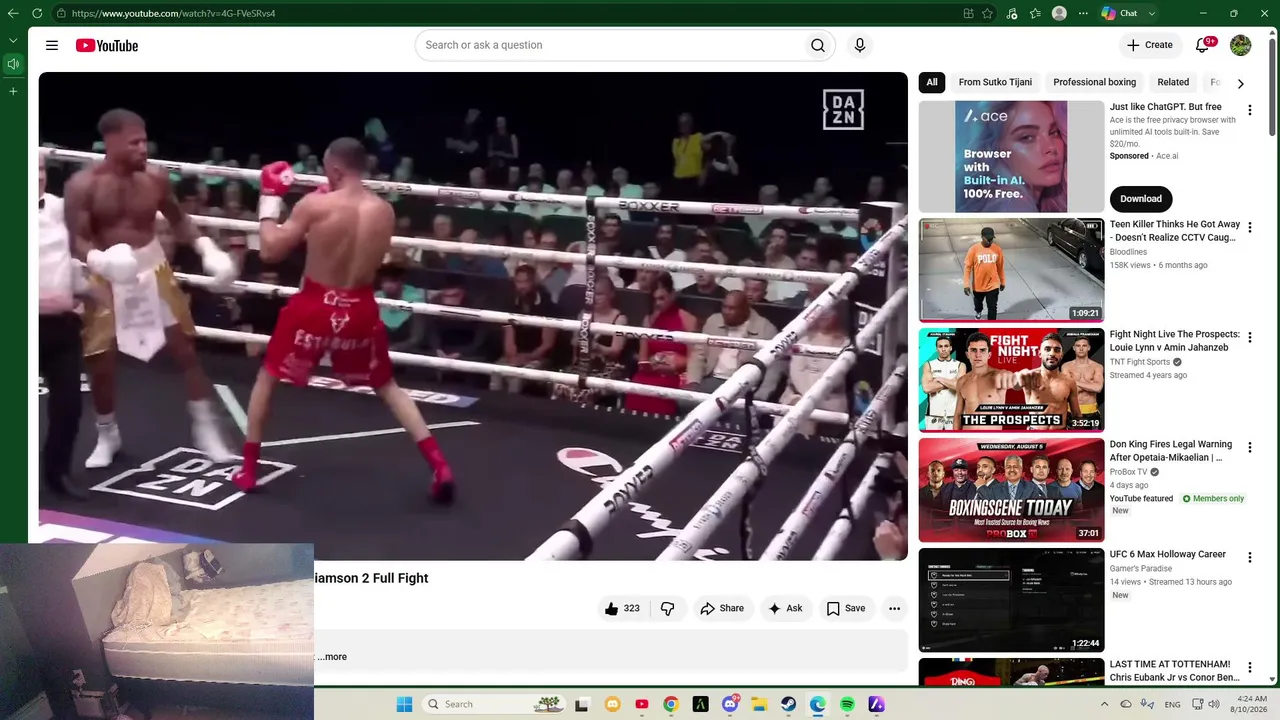Open the Bloodlines channel link
The height and width of the screenshot is (720, 1280).
(x=1128, y=252)
